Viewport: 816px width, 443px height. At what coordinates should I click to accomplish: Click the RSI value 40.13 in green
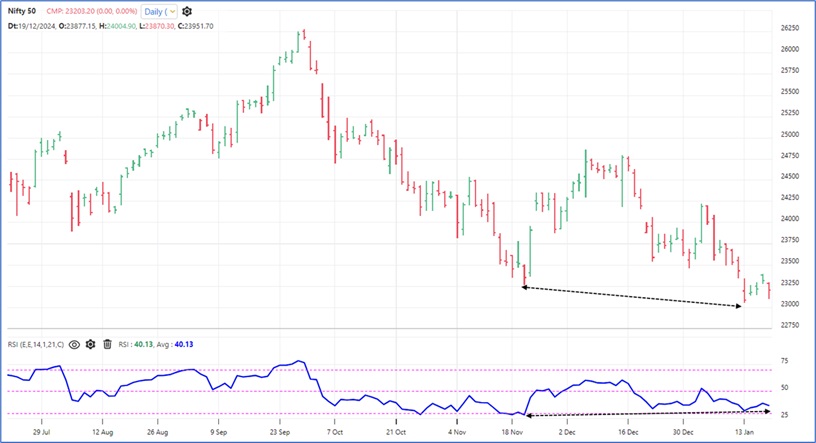(144, 345)
